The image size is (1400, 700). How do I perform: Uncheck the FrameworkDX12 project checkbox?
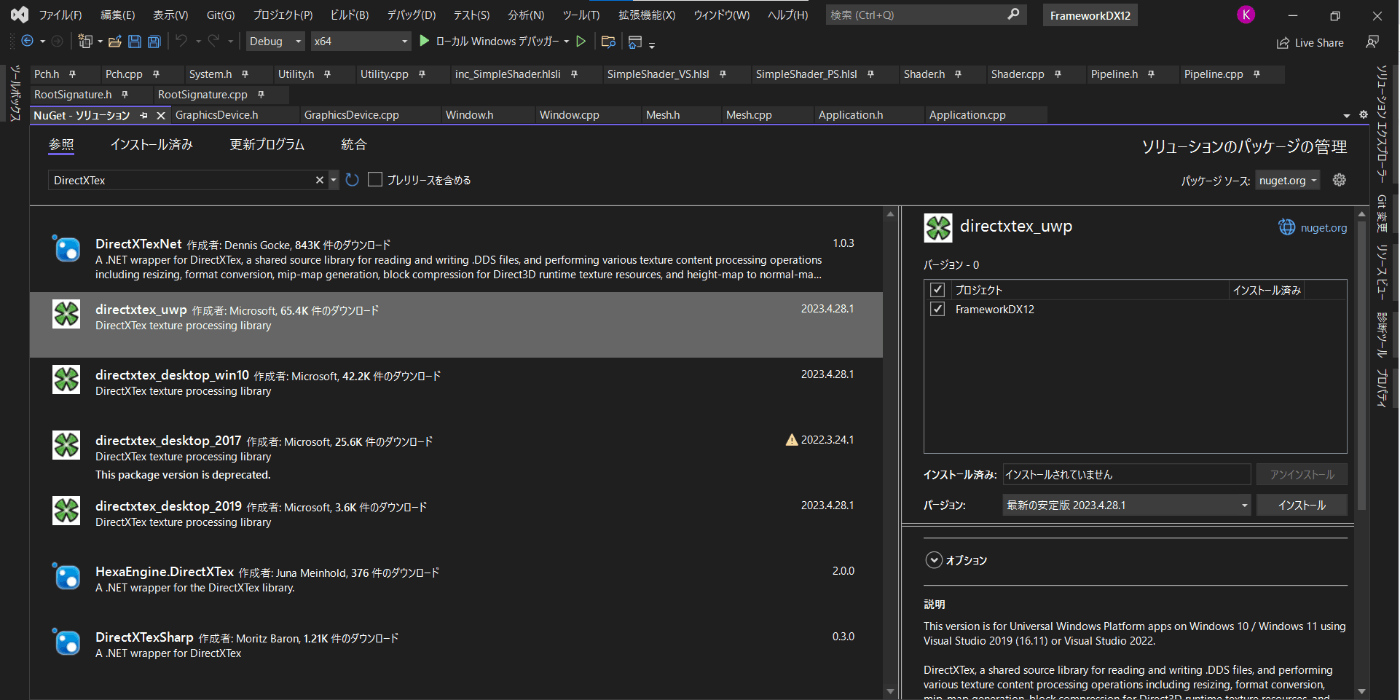[937, 309]
